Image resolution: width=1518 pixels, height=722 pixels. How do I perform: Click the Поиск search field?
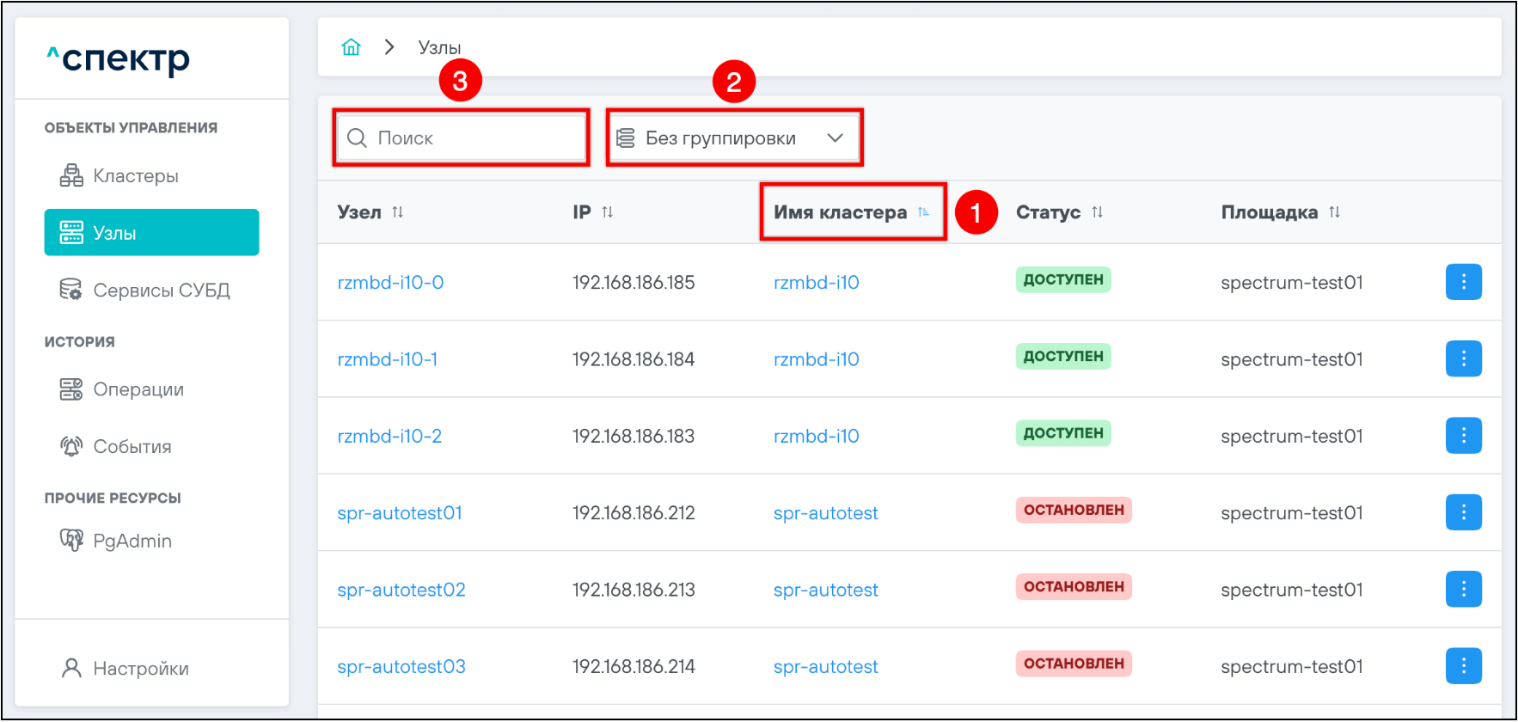(x=470, y=138)
